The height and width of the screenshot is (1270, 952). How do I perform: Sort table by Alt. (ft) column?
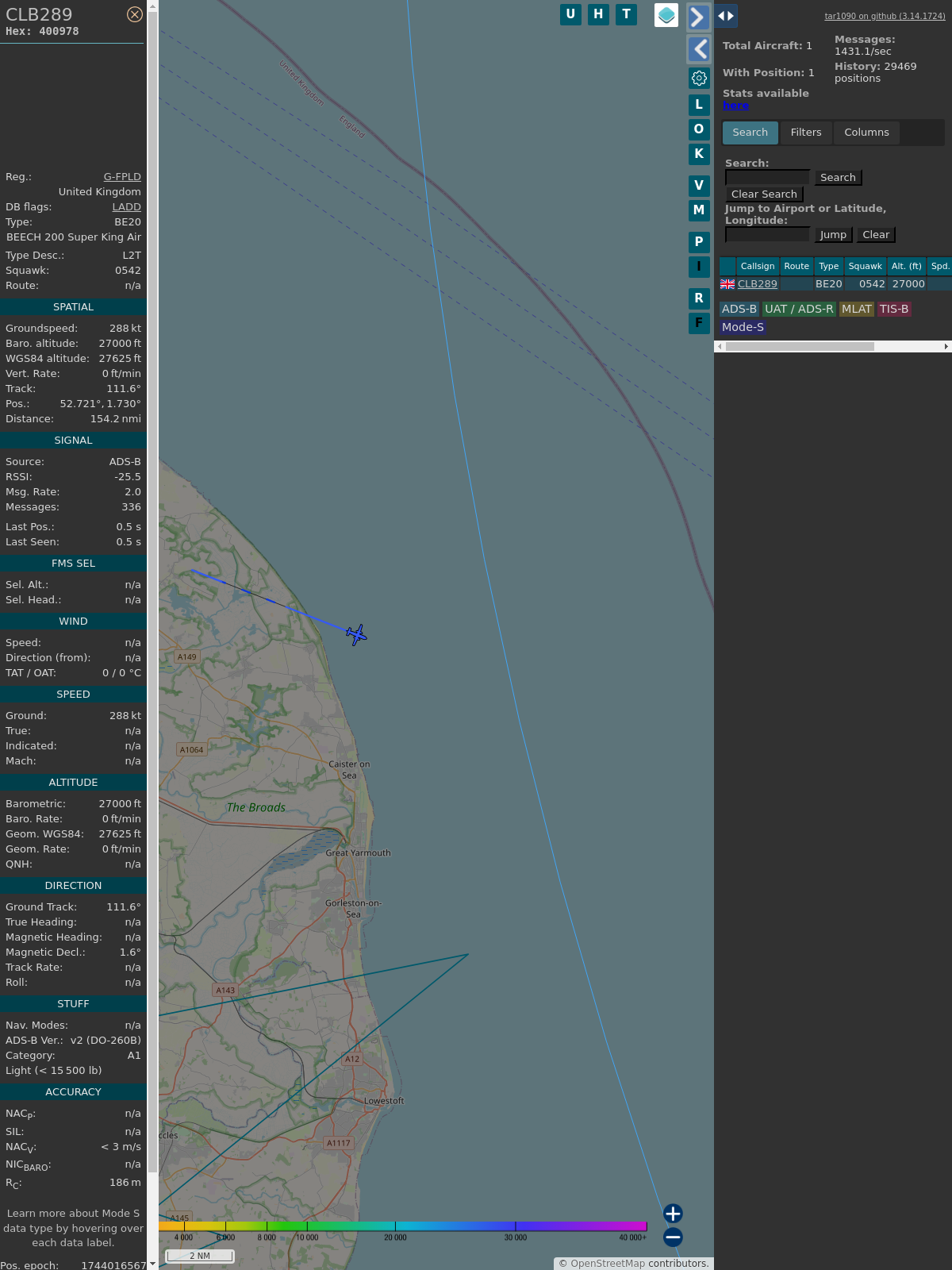[x=907, y=267]
